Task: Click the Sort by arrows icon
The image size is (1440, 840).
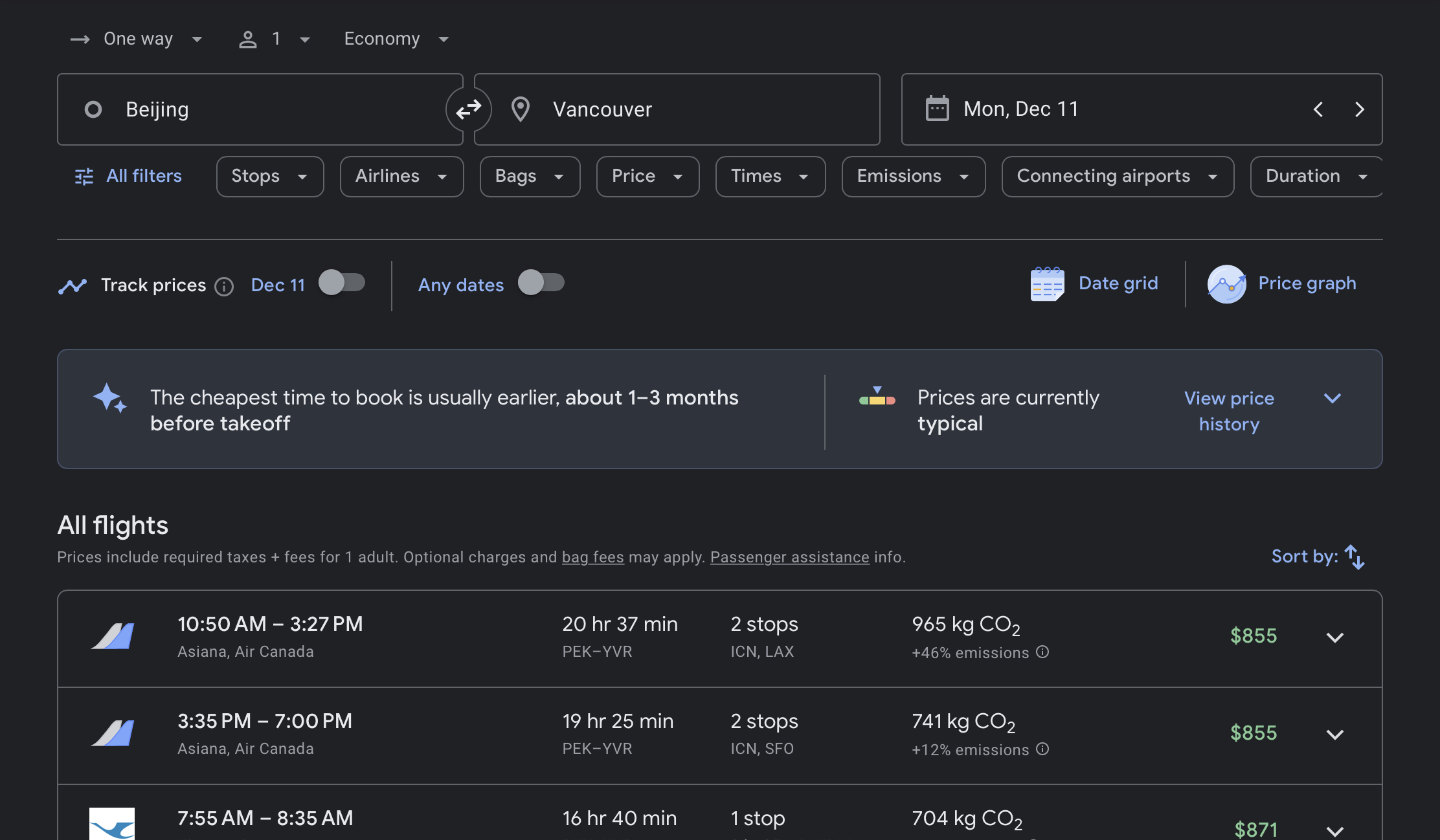Action: (x=1355, y=557)
